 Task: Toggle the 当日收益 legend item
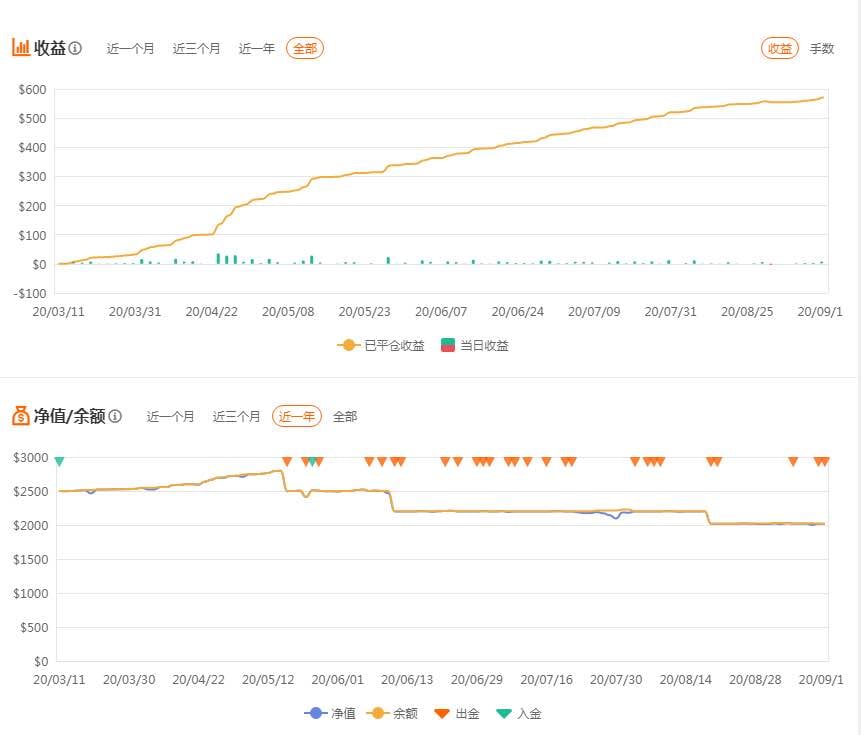tap(474, 345)
